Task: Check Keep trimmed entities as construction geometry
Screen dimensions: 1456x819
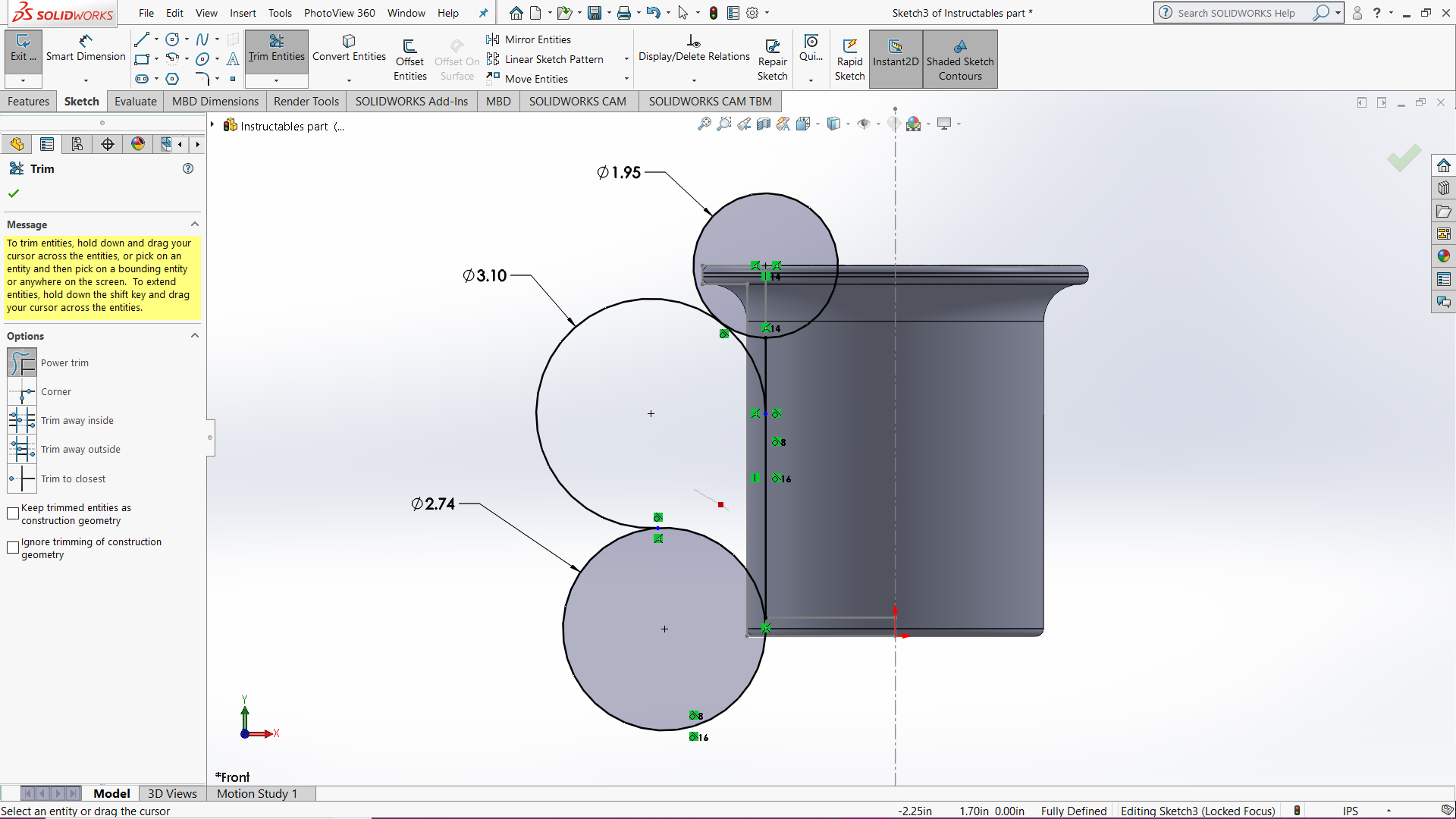Action: click(12, 513)
